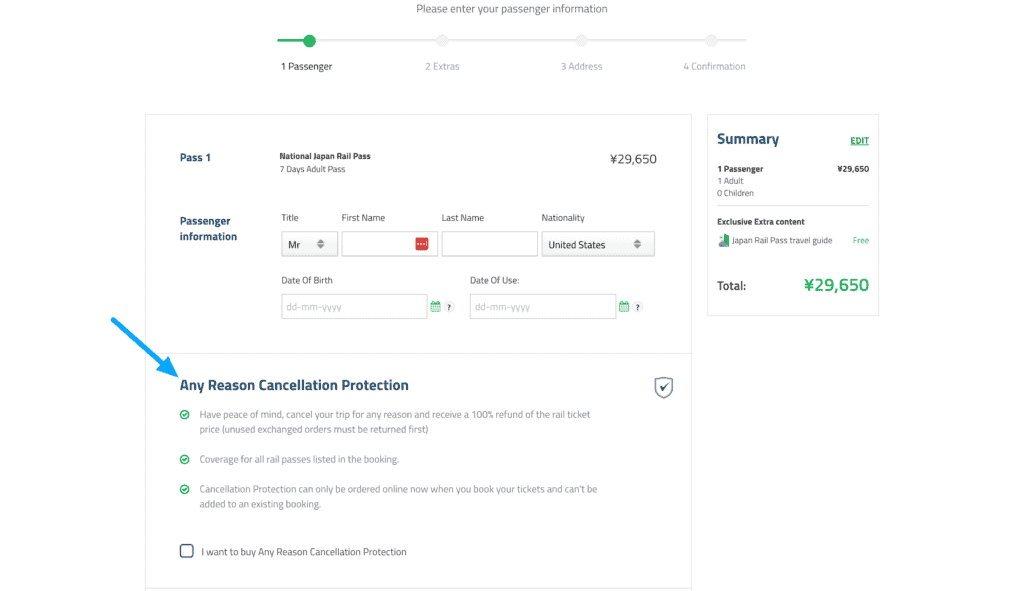Viewport: 1024px width, 591px height.
Task: Click the Japan Rail Pass travel guide icon
Action: coord(724,240)
